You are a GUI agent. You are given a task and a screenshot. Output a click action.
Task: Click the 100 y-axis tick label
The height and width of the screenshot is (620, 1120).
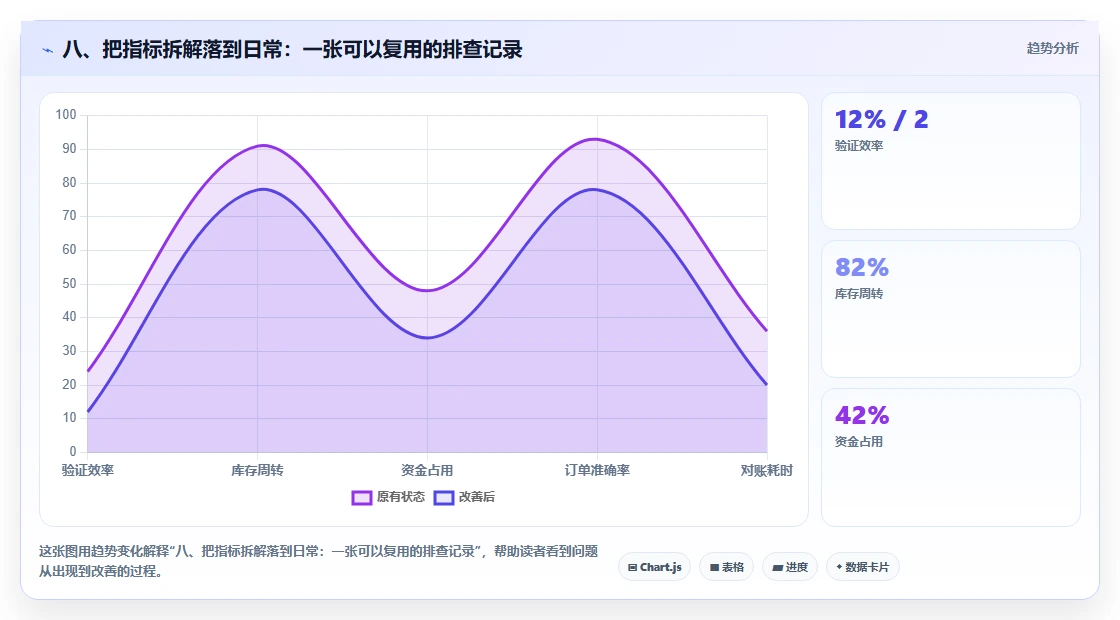[x=66, y=115]
